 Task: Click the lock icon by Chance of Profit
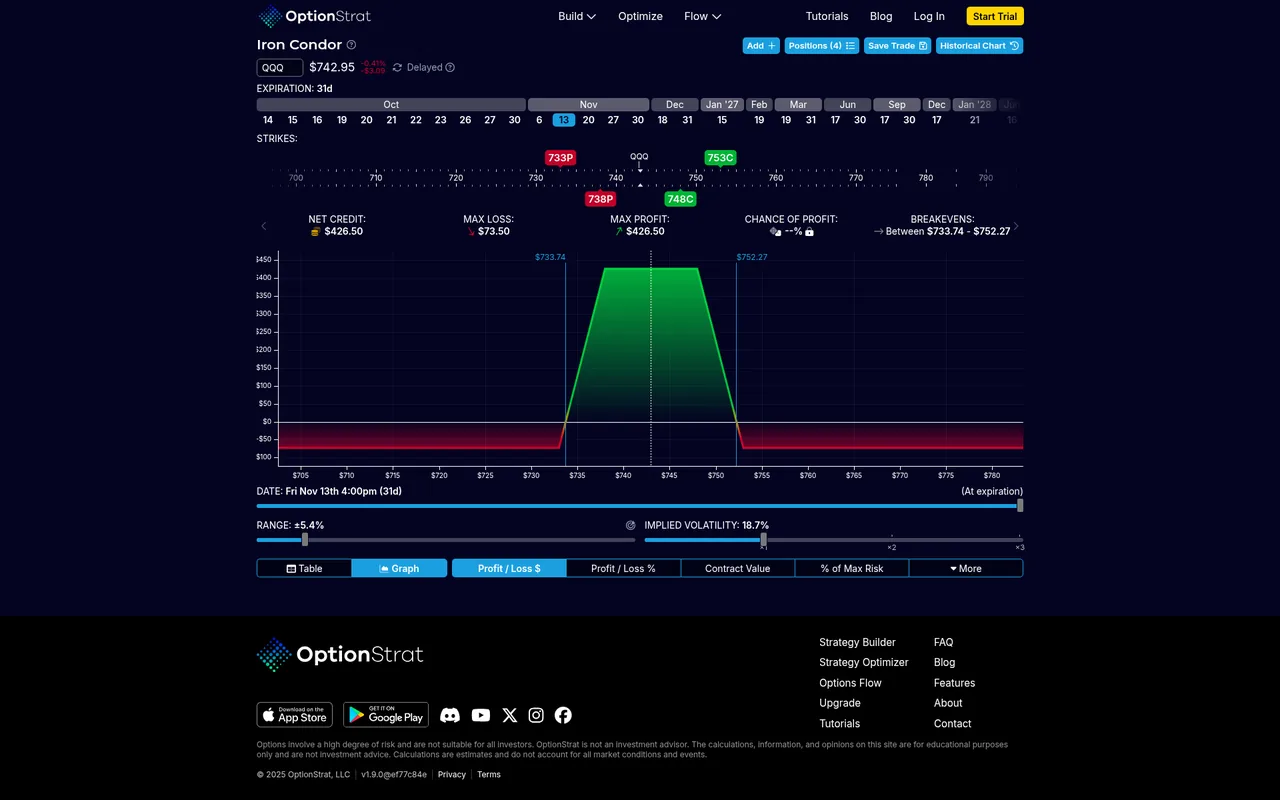click(x=809, y=232)
